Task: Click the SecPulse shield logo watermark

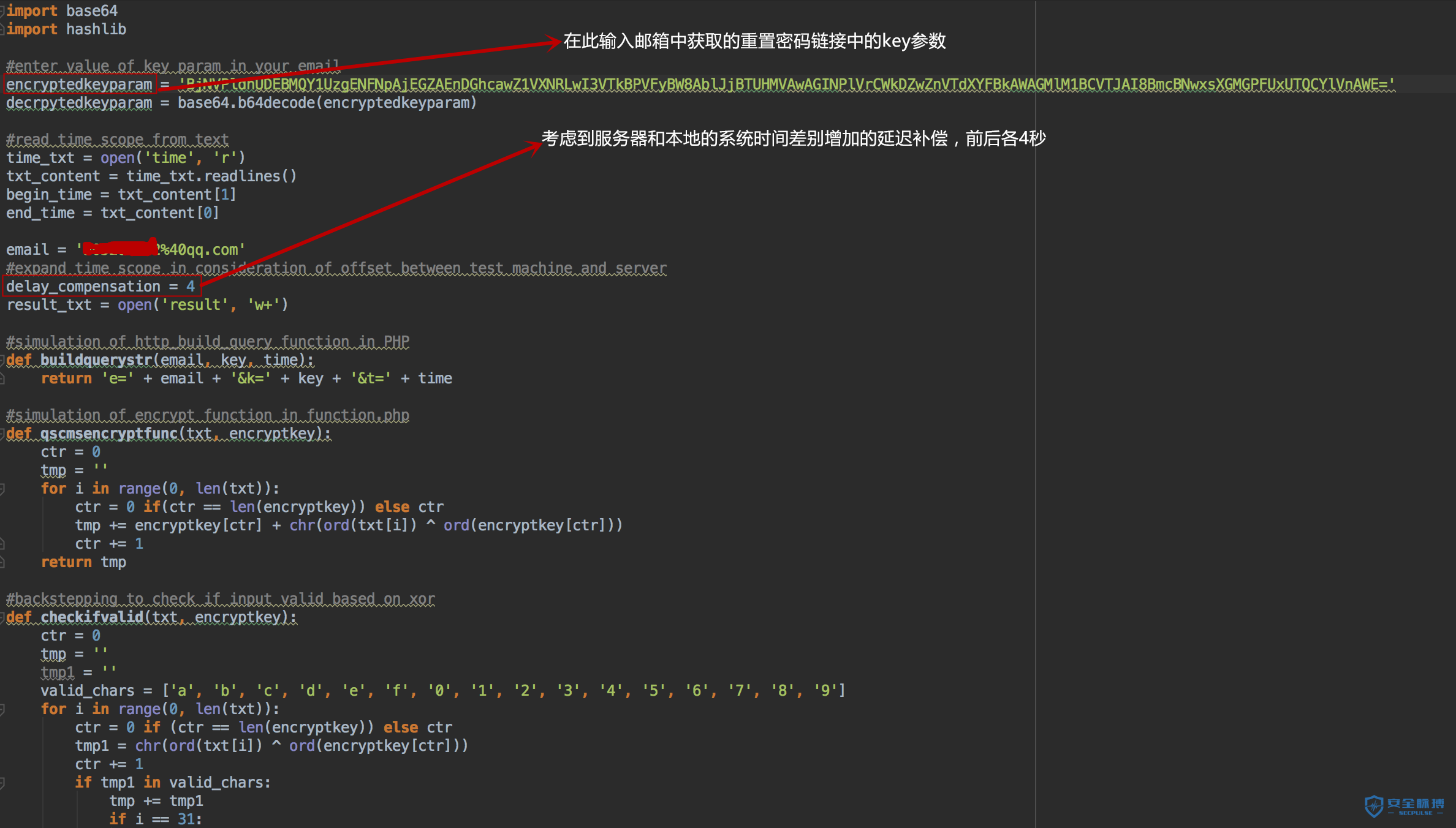Action: [x=1374, y=806]
